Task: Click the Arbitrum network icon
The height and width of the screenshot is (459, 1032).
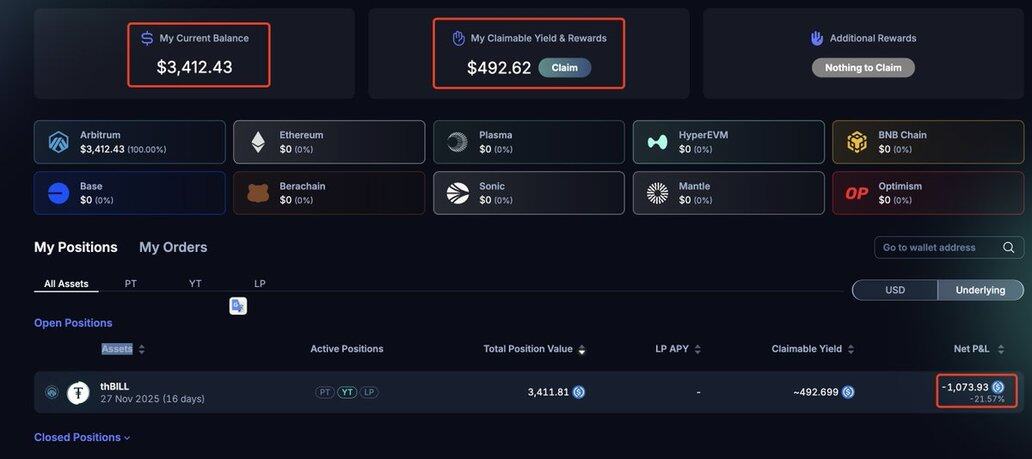Action: tap(59, 142)
